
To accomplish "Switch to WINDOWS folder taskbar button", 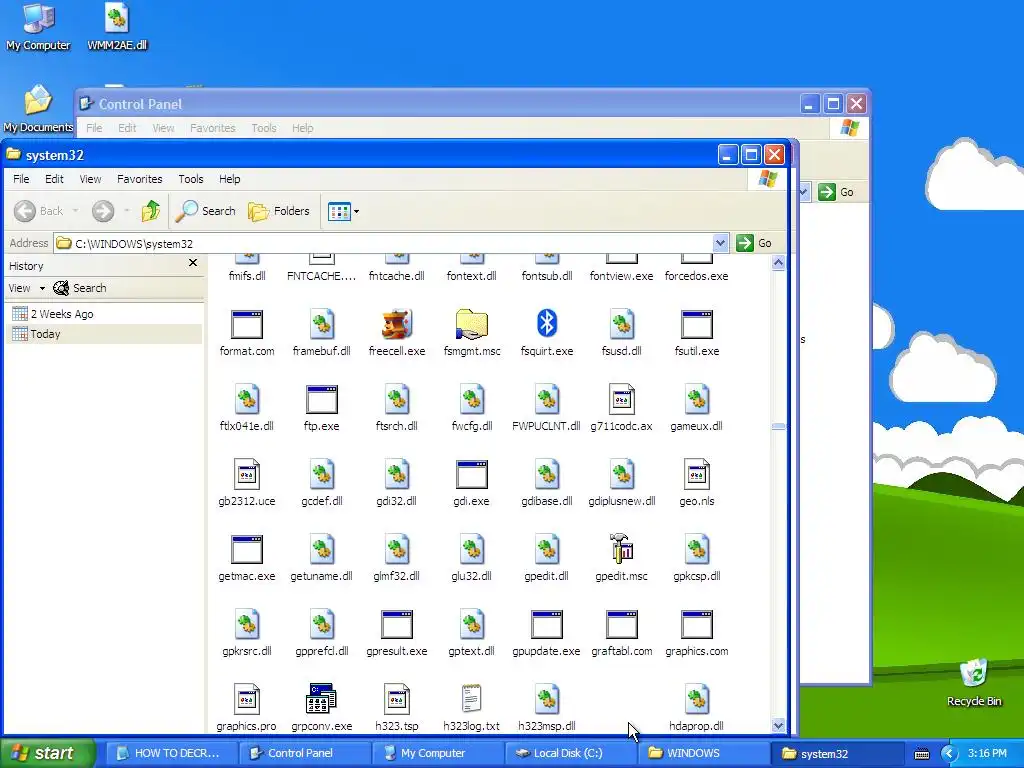I will pos(703,753).
